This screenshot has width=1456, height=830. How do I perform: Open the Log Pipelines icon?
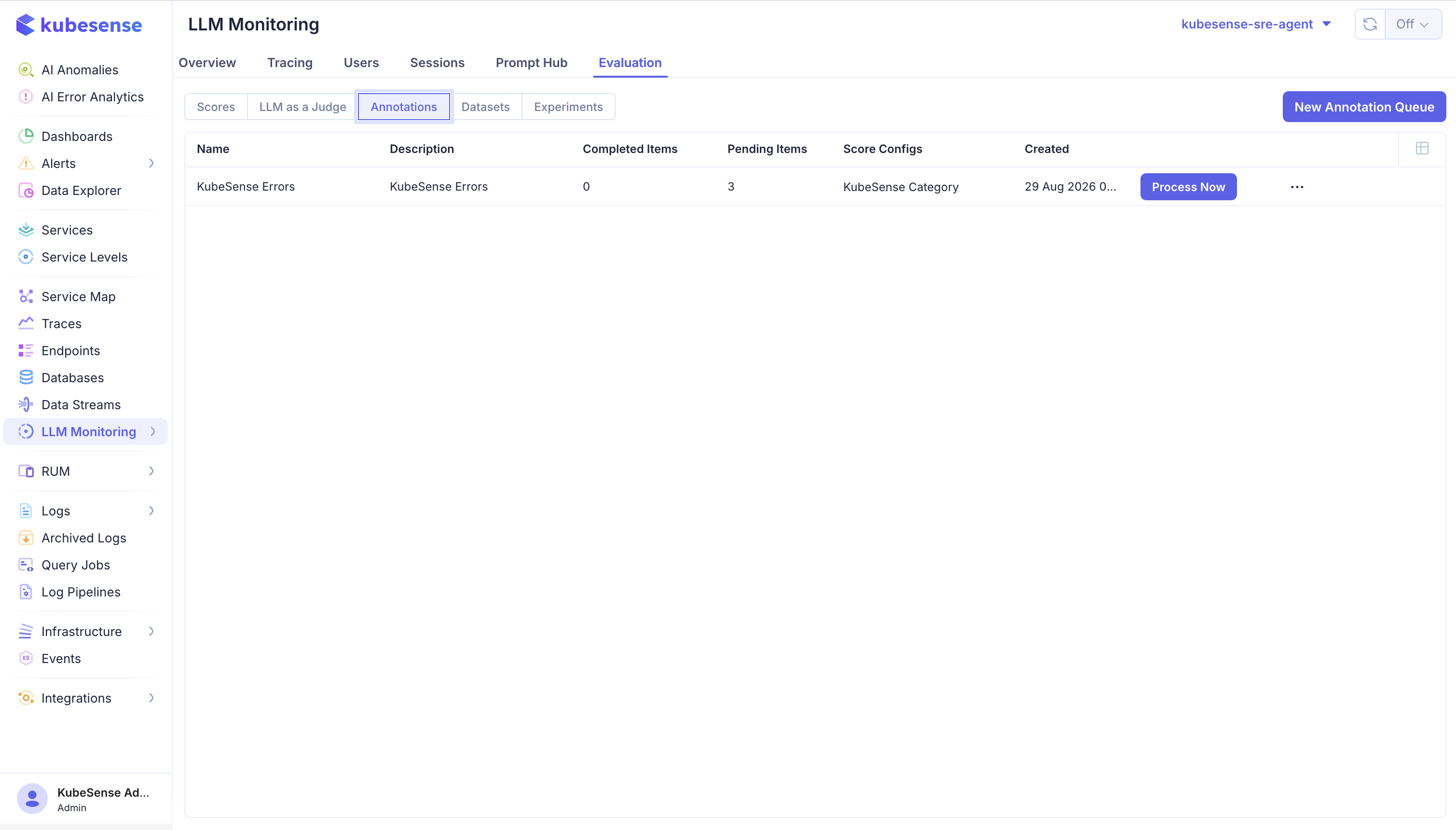click(x=26, y=592)
